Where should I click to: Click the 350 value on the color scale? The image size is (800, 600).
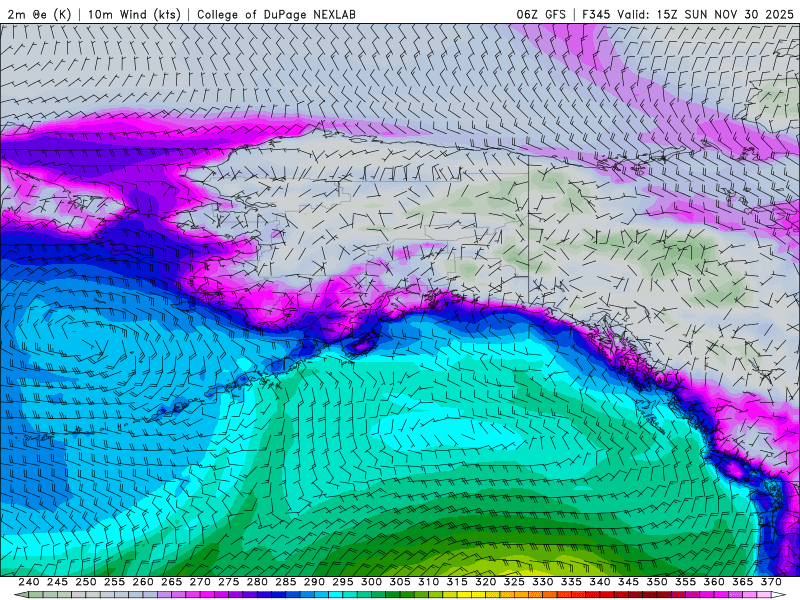657,582
